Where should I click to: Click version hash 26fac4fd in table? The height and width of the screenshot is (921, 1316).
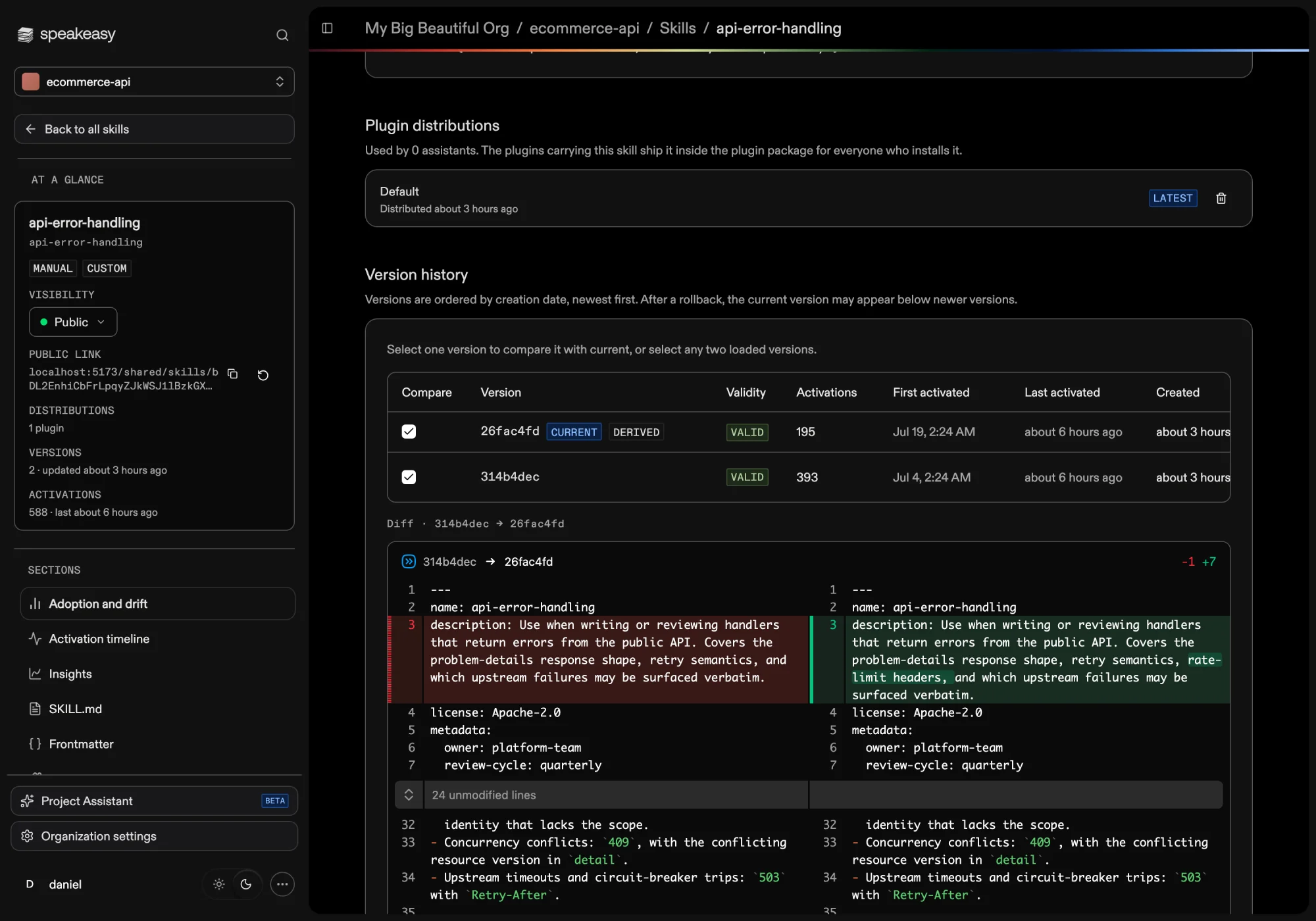click(x=510, y=431)
